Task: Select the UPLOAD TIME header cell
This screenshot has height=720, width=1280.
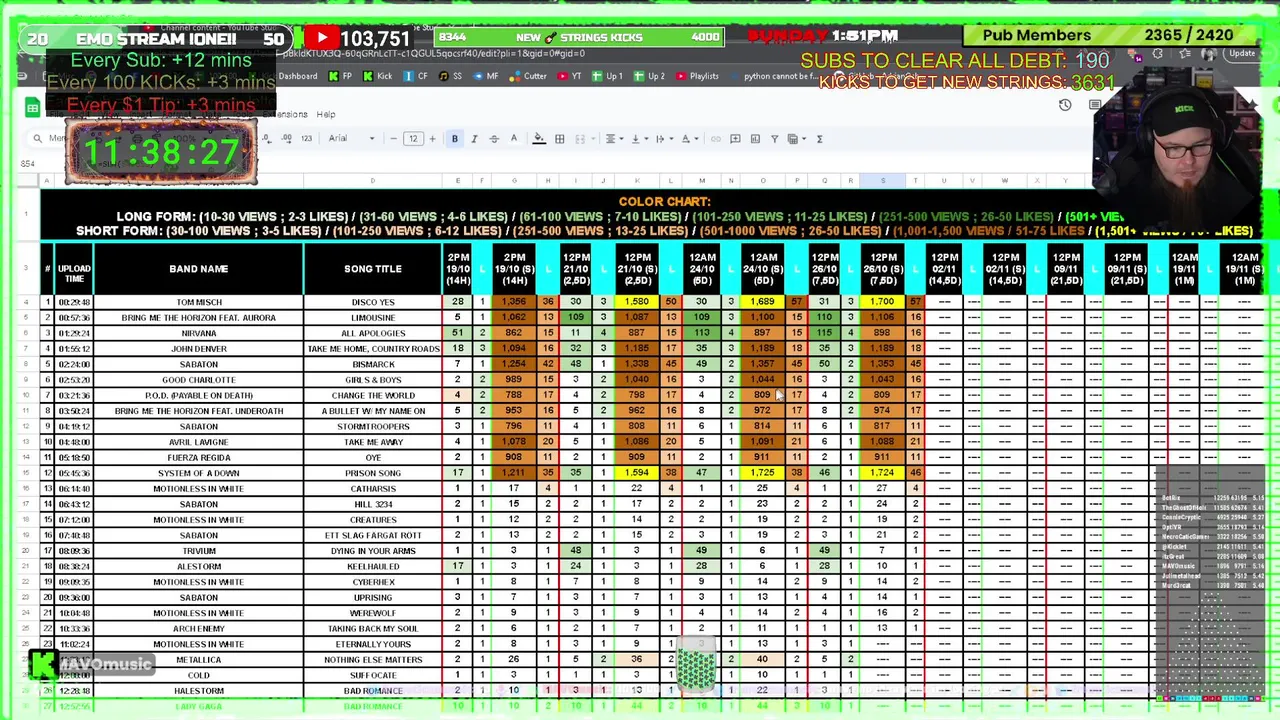Action: pos(74,269)
